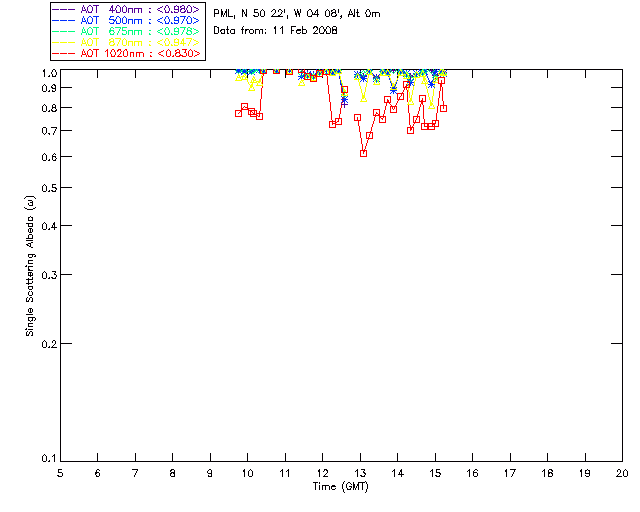
Task: Click the y-axis tick label 0.1
Action: pyautogui.click(x=49, y=459)
